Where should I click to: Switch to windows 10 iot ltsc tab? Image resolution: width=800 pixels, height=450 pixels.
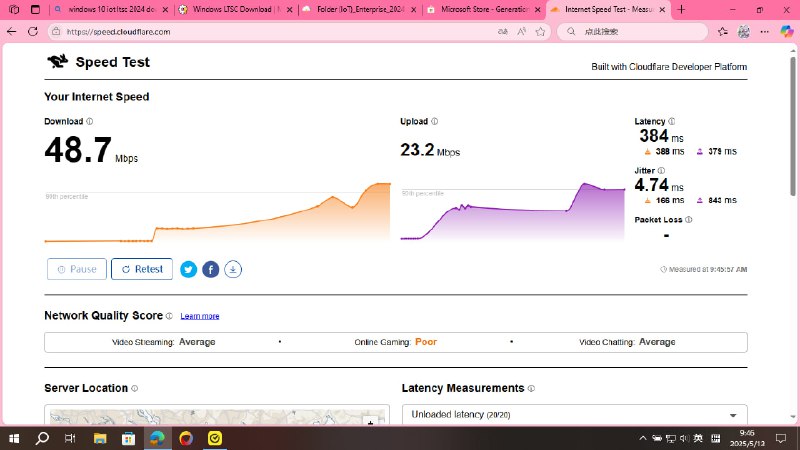111,10
